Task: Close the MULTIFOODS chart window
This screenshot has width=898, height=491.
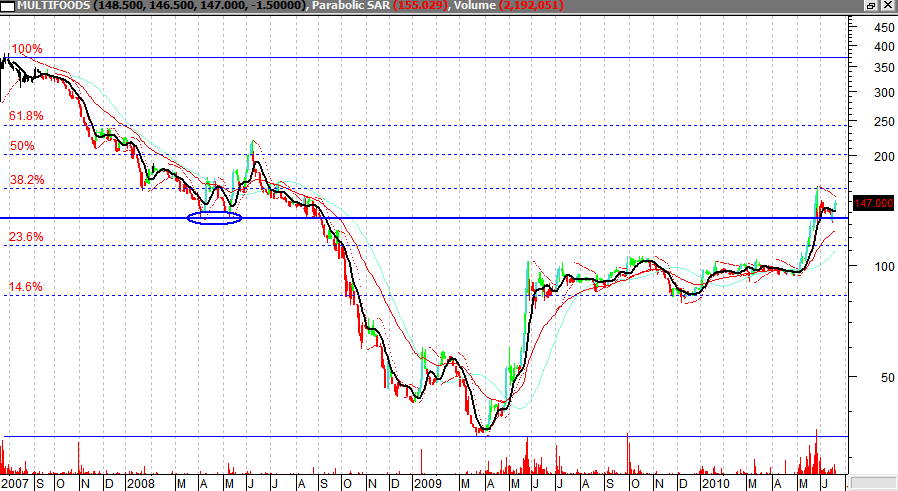Action: click(x=889, y=6)
